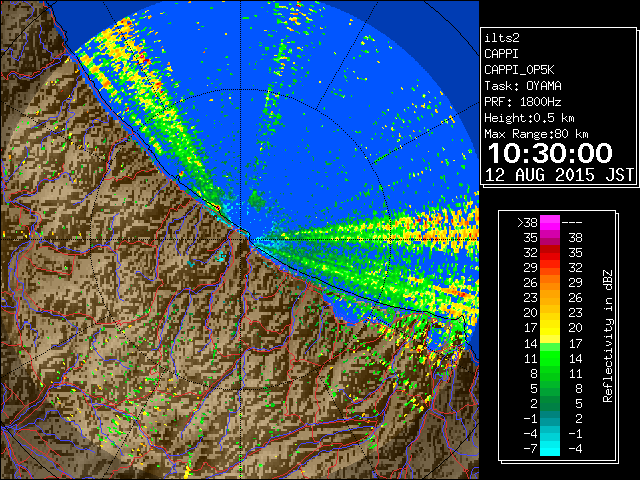
Task: Click the red 32-35 dBZ legend color
Action: coord(550,253)
